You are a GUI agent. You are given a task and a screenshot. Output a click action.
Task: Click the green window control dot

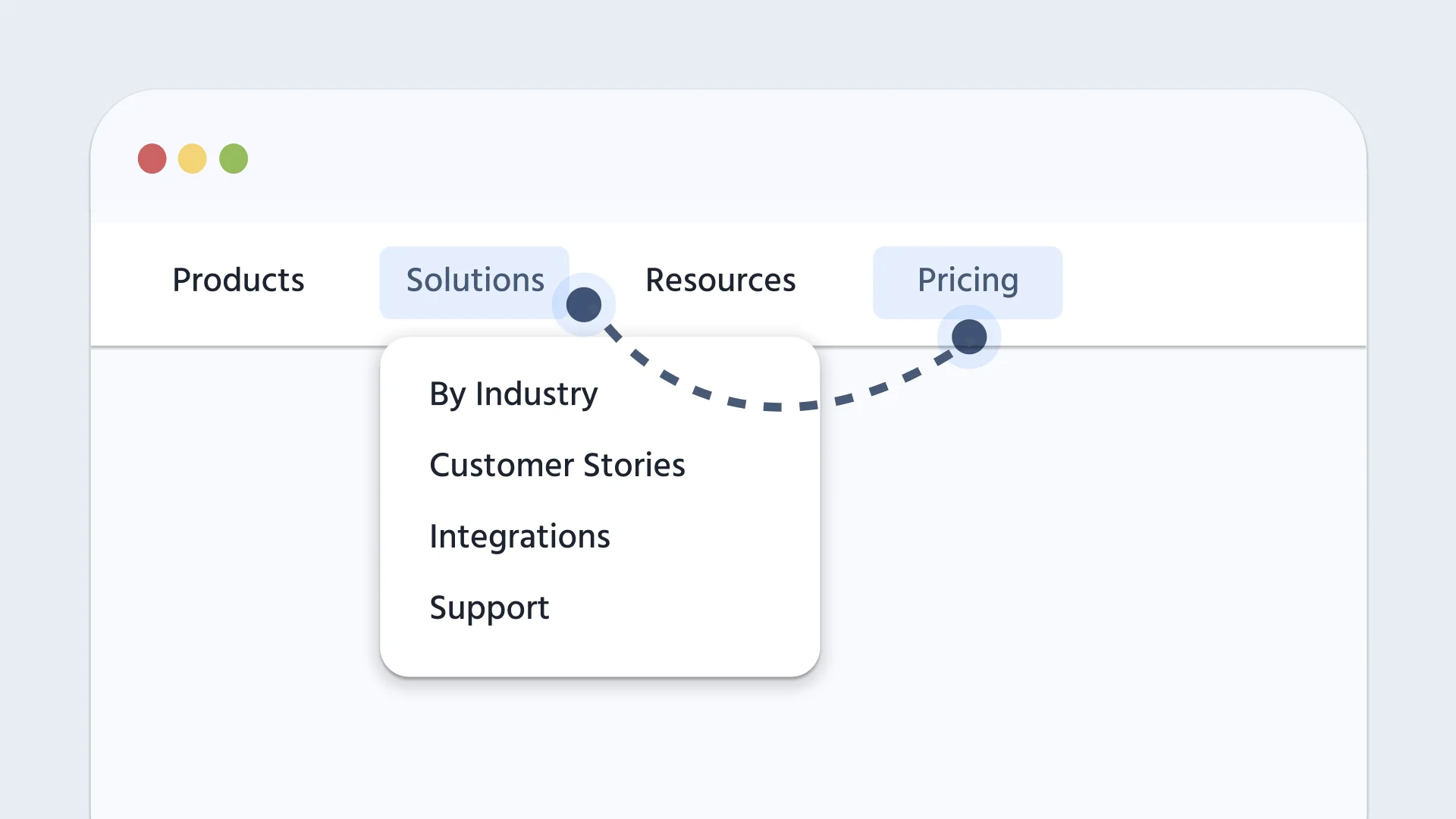point(234,158)
